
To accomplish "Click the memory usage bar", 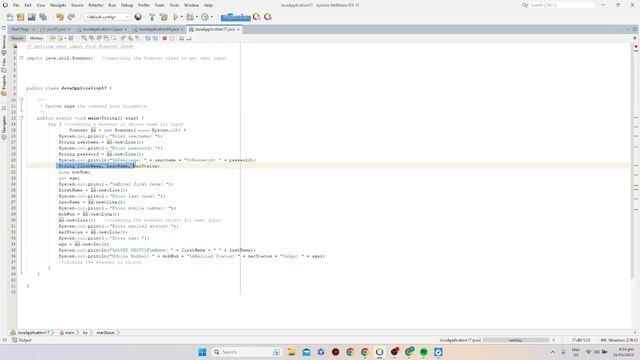I will 236,17.
